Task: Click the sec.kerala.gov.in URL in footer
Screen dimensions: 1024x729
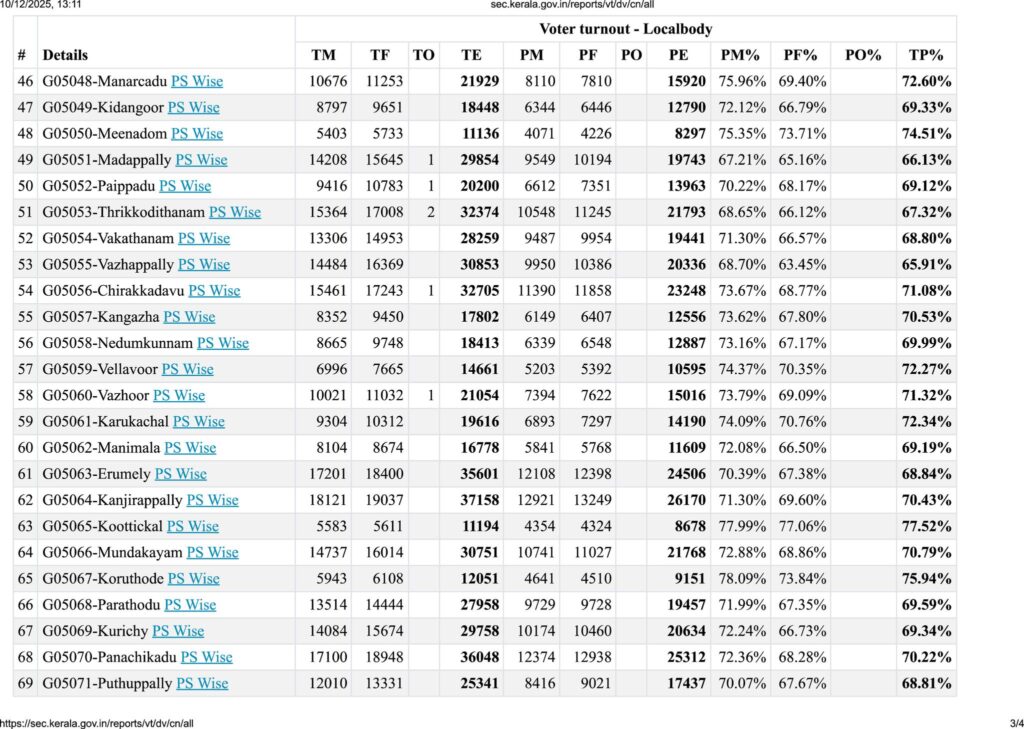Action: (x=98, y=722)
